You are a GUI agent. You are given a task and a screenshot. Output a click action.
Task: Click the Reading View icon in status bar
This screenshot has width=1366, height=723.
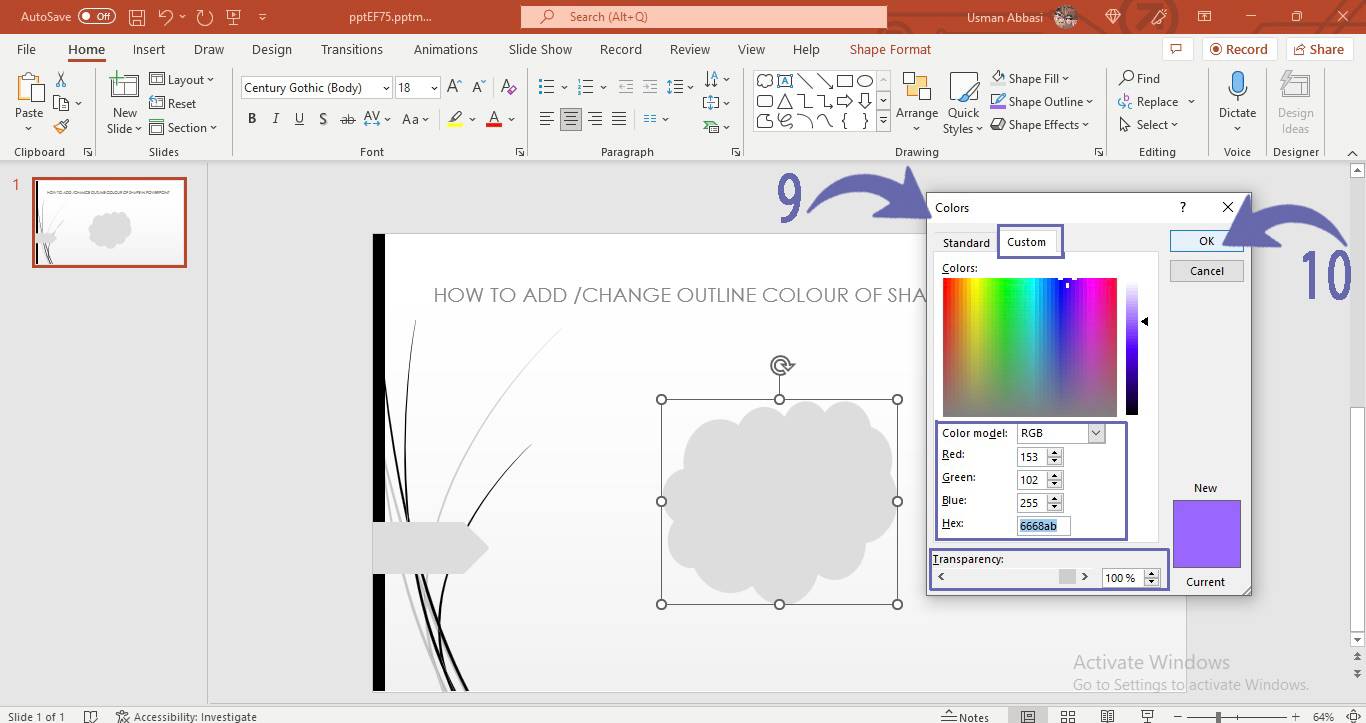1108,716
